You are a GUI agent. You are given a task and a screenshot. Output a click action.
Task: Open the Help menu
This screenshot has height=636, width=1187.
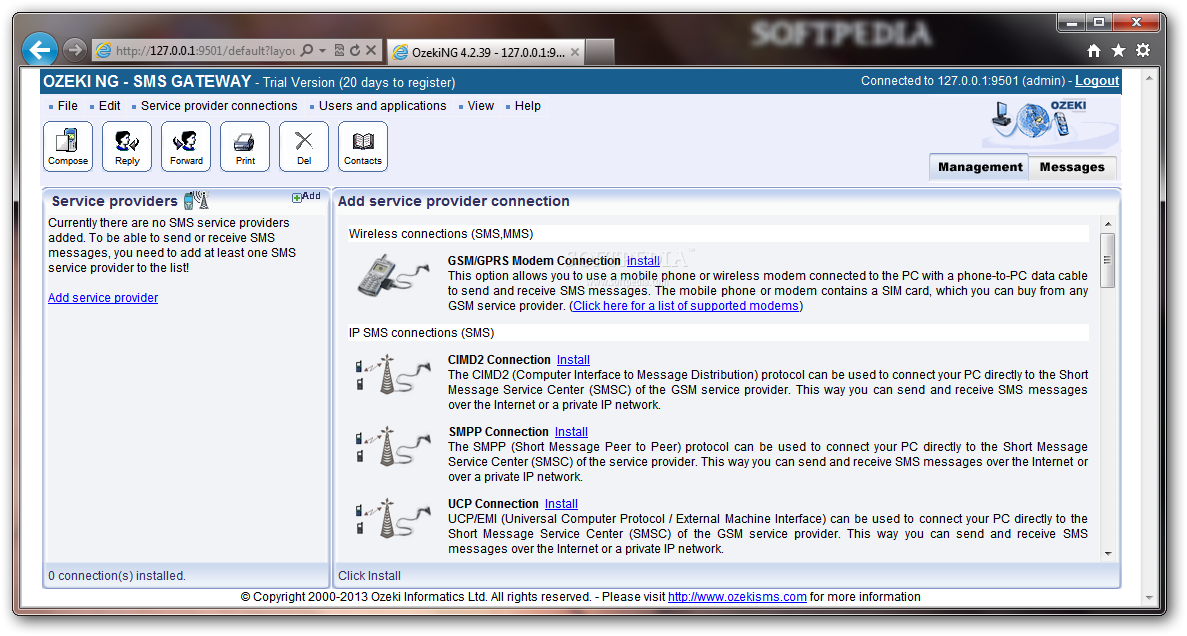[528, 106]
